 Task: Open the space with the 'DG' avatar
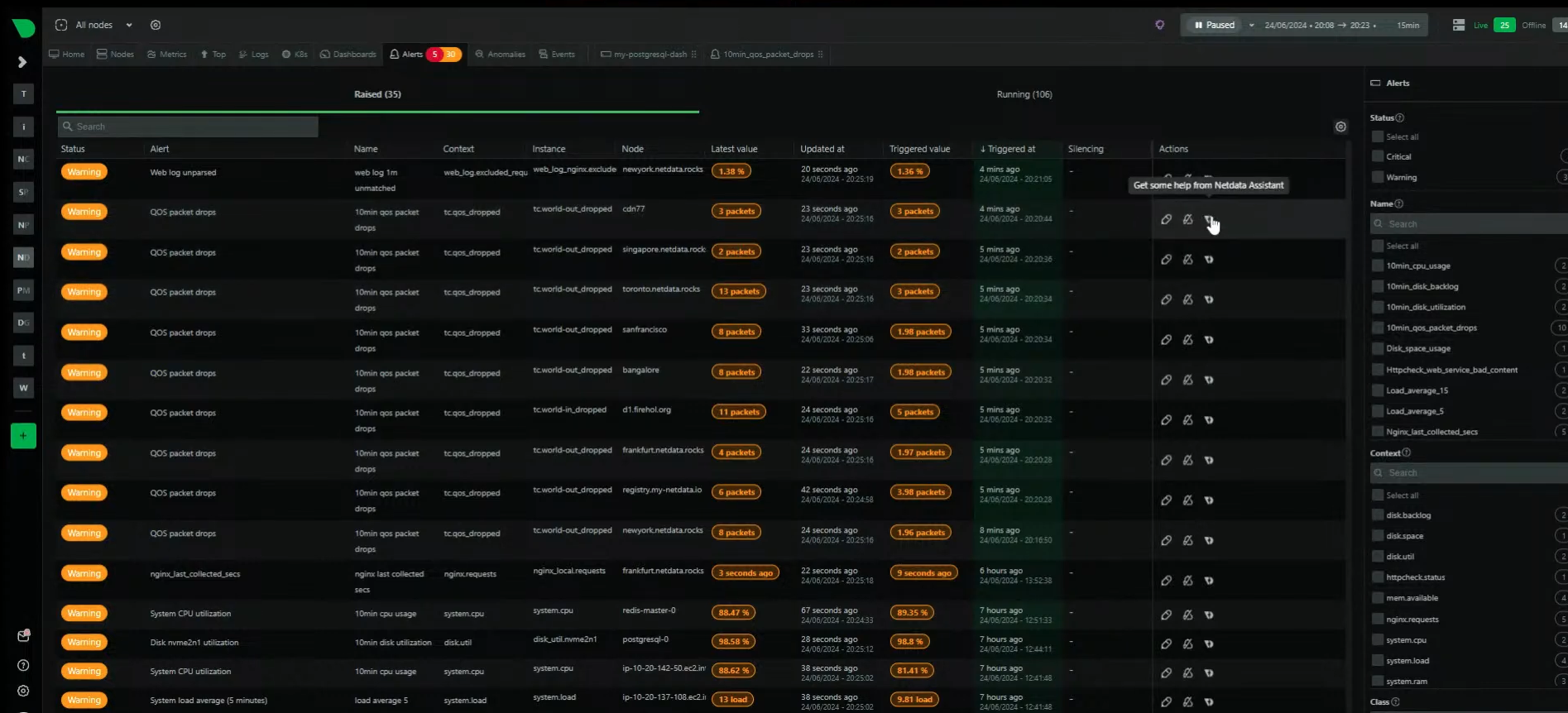[23, 323]
